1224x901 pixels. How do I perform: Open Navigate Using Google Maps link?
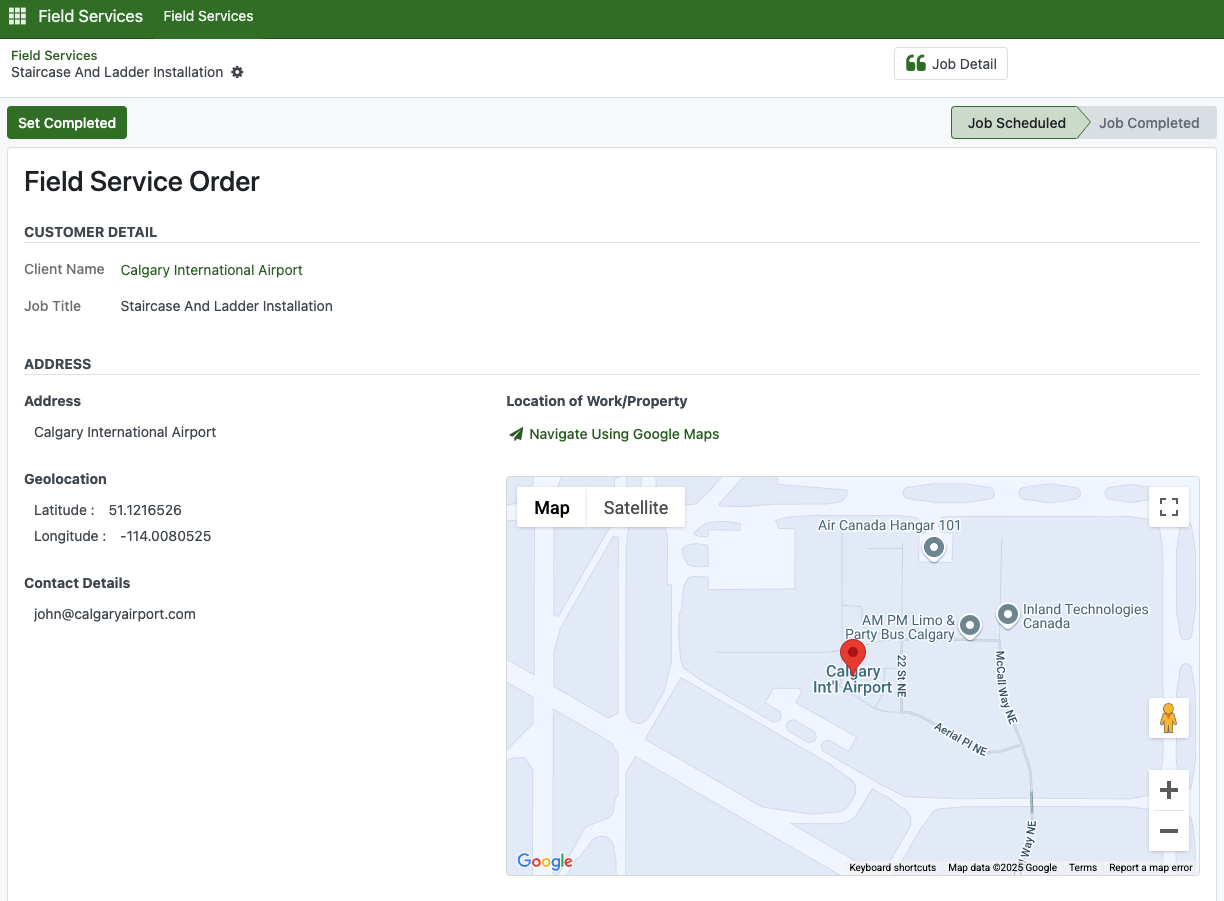[x=623, y=434]
